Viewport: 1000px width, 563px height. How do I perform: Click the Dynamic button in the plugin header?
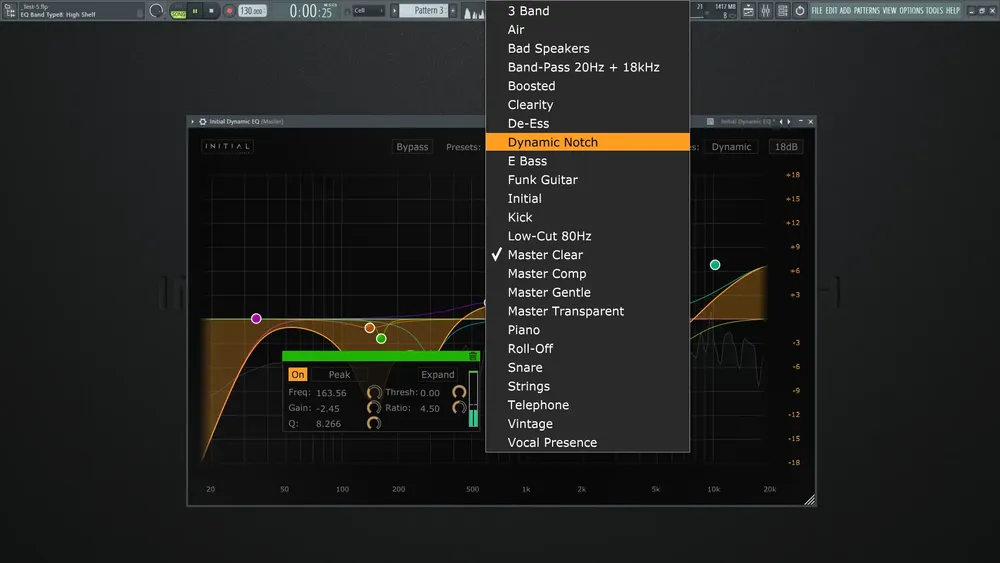point(731,147)
